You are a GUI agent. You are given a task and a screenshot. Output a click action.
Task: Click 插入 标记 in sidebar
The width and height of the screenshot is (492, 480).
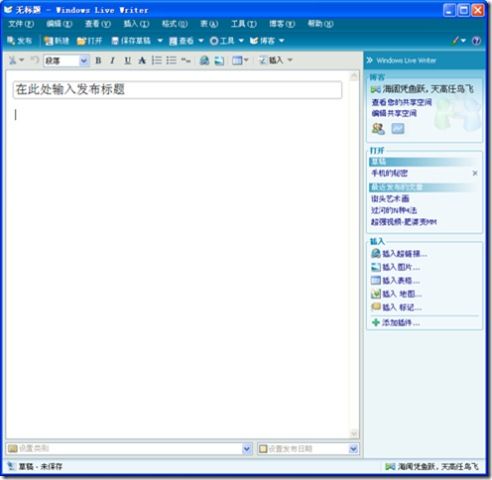click(397, 307)
